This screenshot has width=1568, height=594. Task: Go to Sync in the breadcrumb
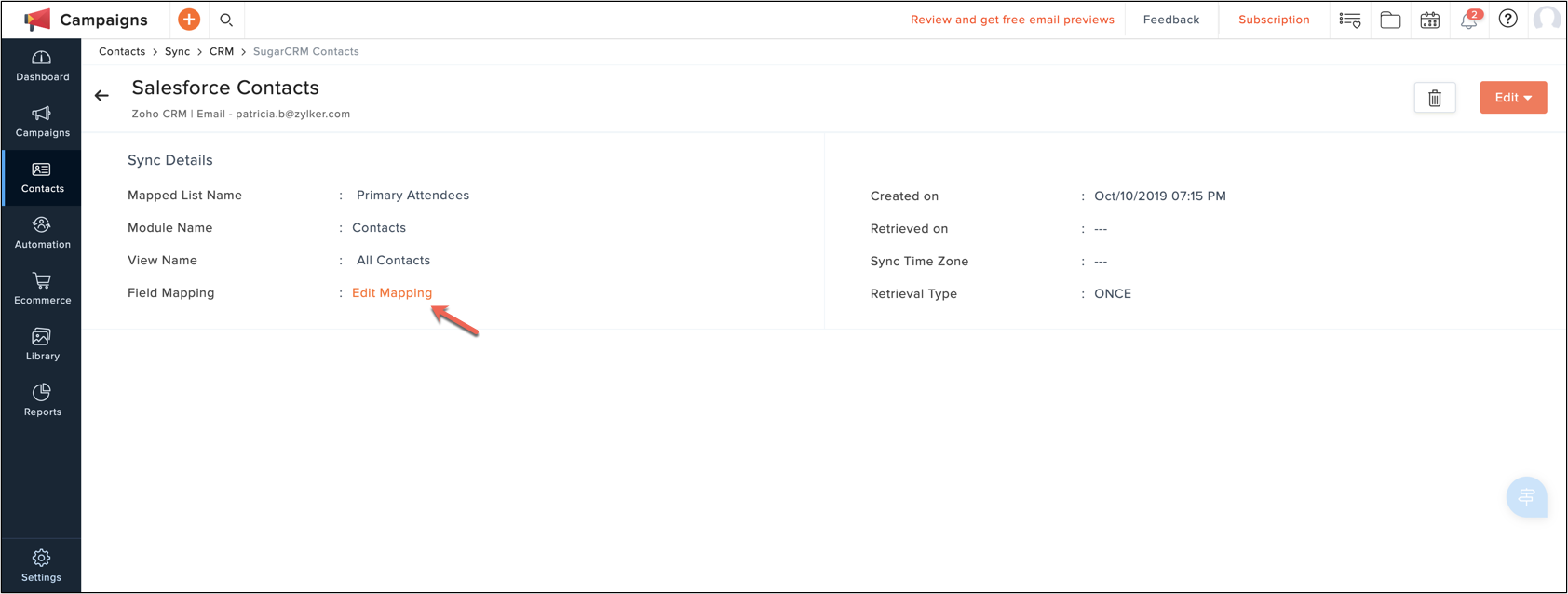click(177, 51)
